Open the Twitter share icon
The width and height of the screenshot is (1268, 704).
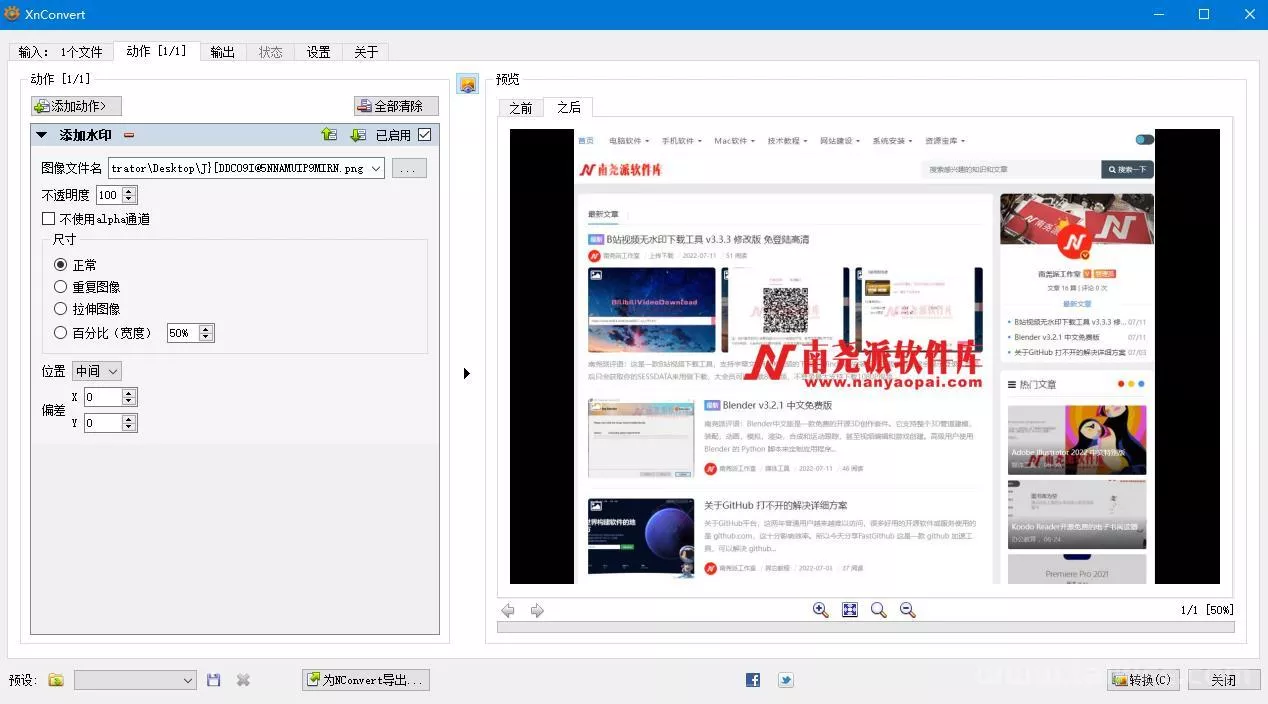click(786, 680)
